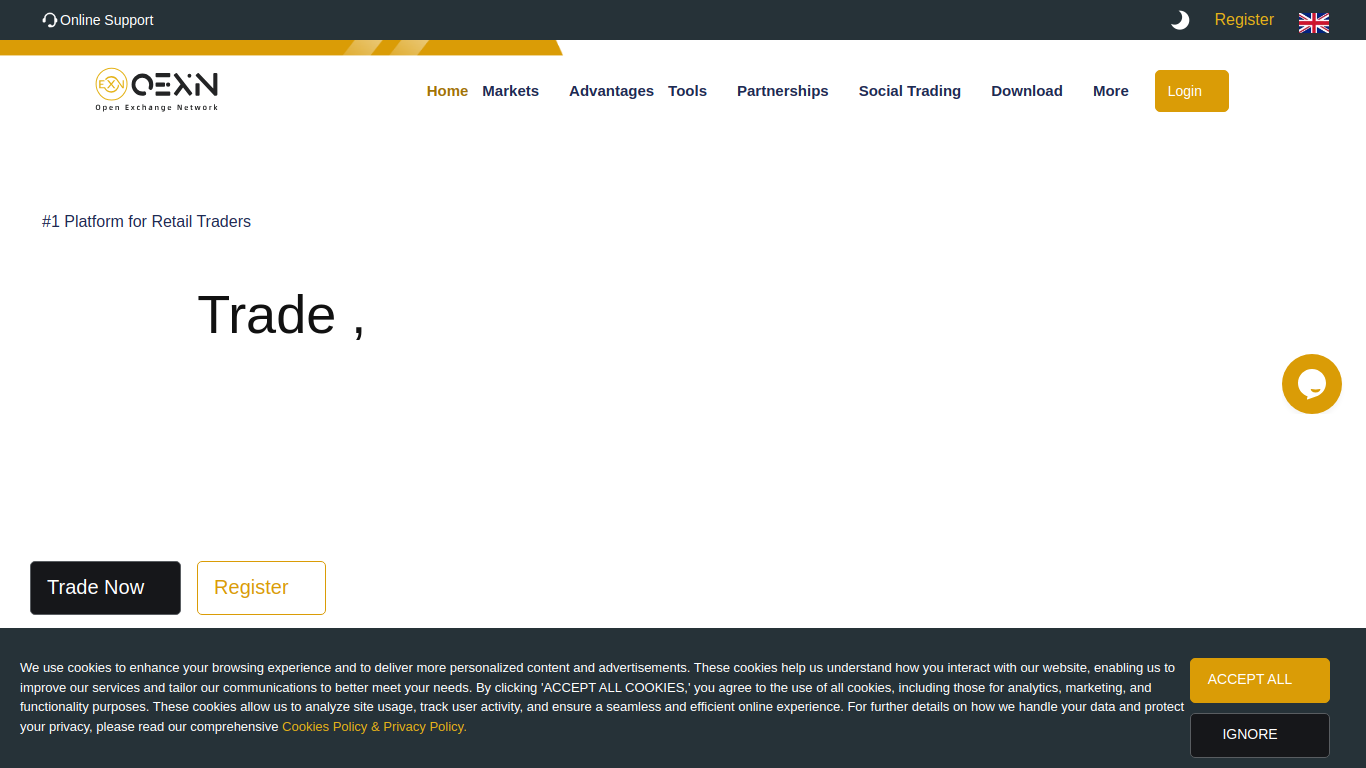Expand the More menu
Image resolution: width=1366 pixels, height=768 pixels.
point(1111,91)
